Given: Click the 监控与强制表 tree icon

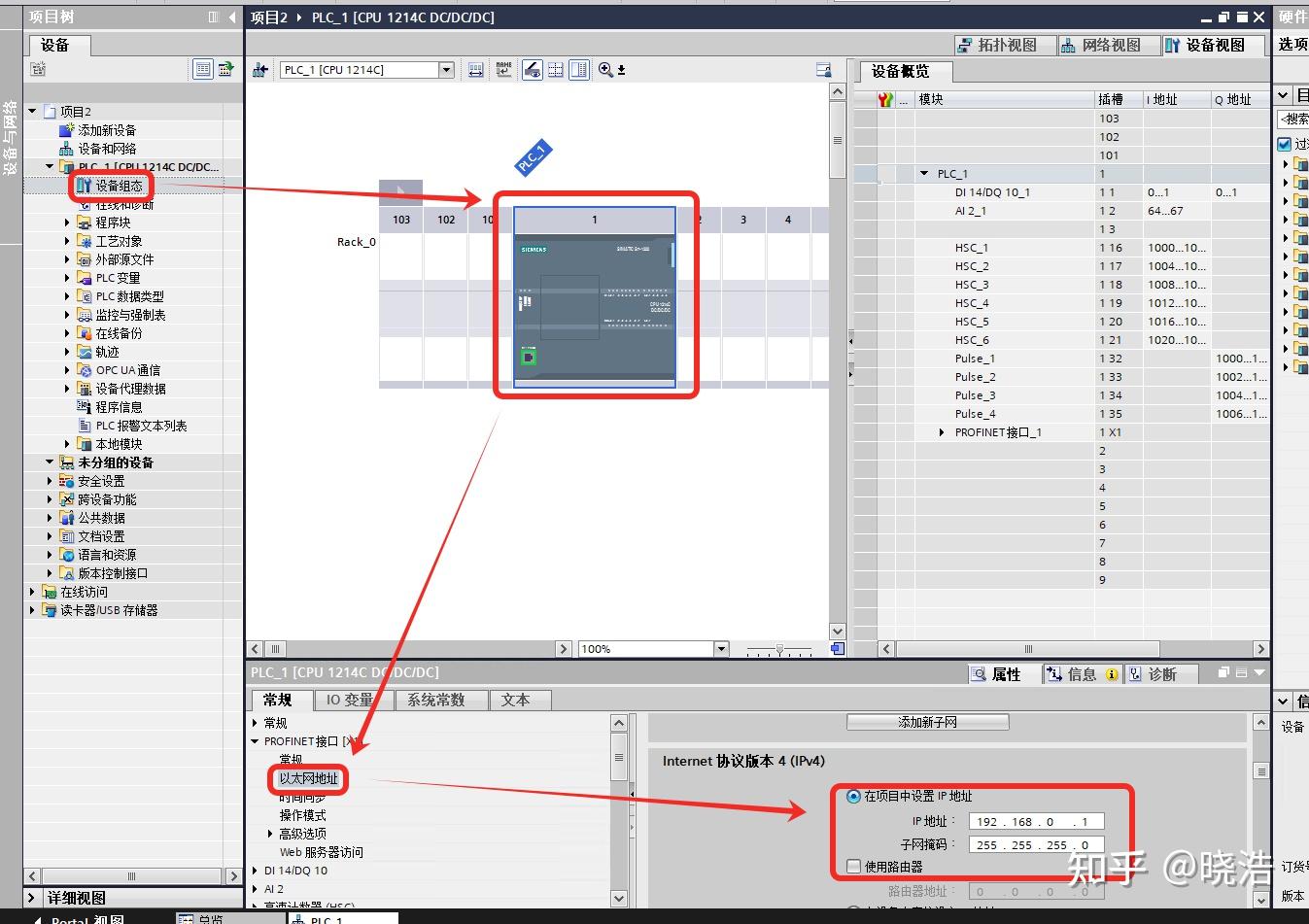Looking at the screenshot, I should 85,315.
